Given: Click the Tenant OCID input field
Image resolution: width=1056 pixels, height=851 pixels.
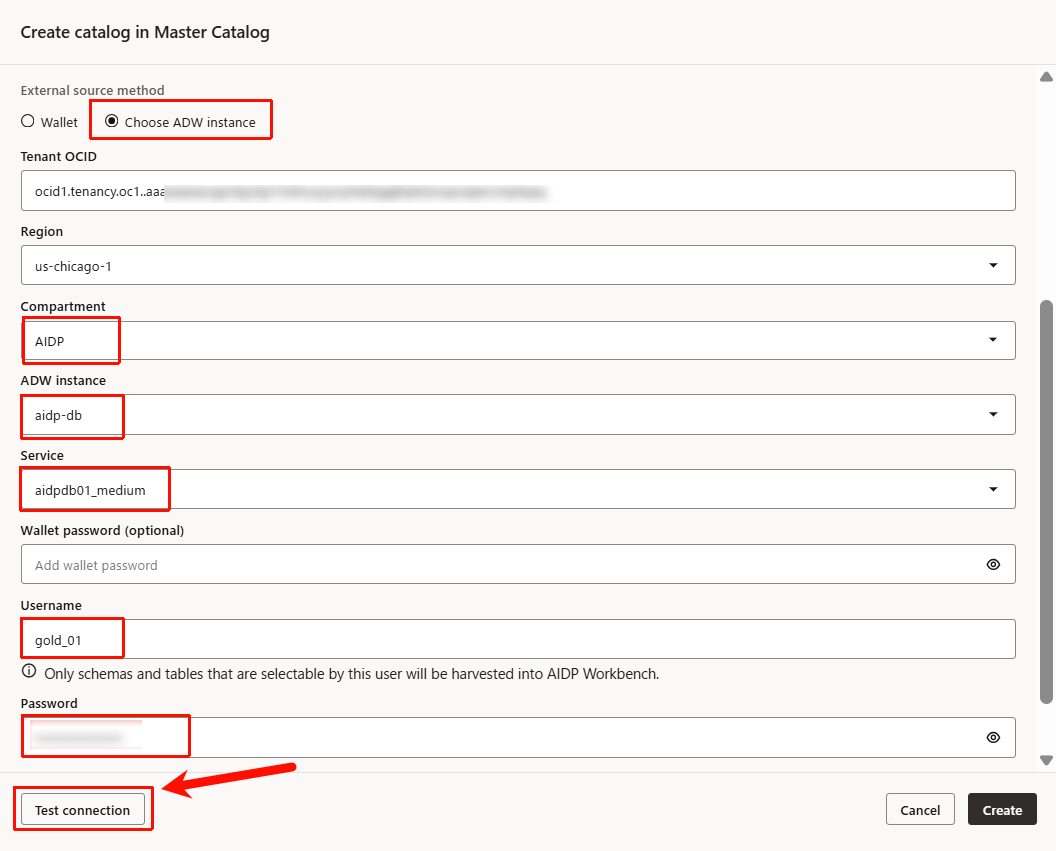Looking at the screenshot, I should [518, 191].
